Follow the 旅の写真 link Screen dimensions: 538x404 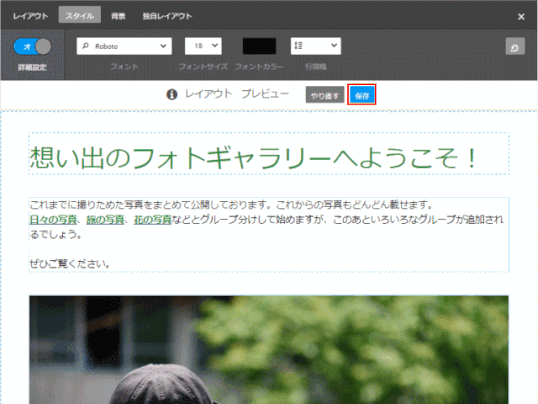[x=105, y=219]
